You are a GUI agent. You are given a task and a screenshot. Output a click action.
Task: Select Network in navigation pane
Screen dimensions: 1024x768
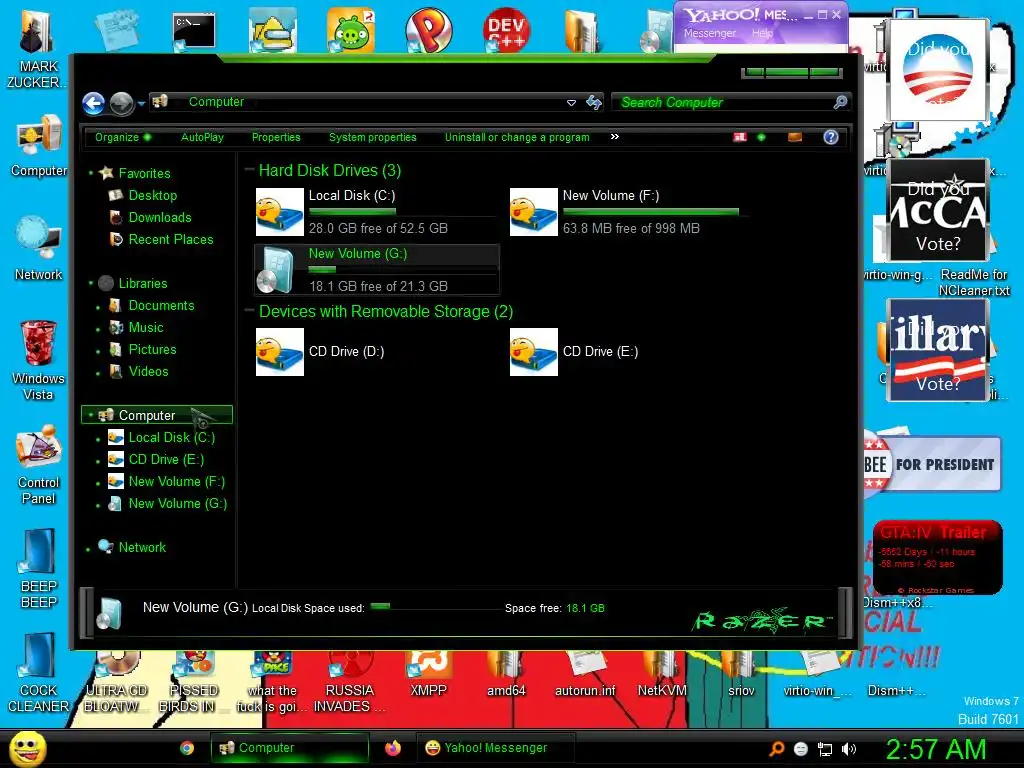[x=142, y=547]
